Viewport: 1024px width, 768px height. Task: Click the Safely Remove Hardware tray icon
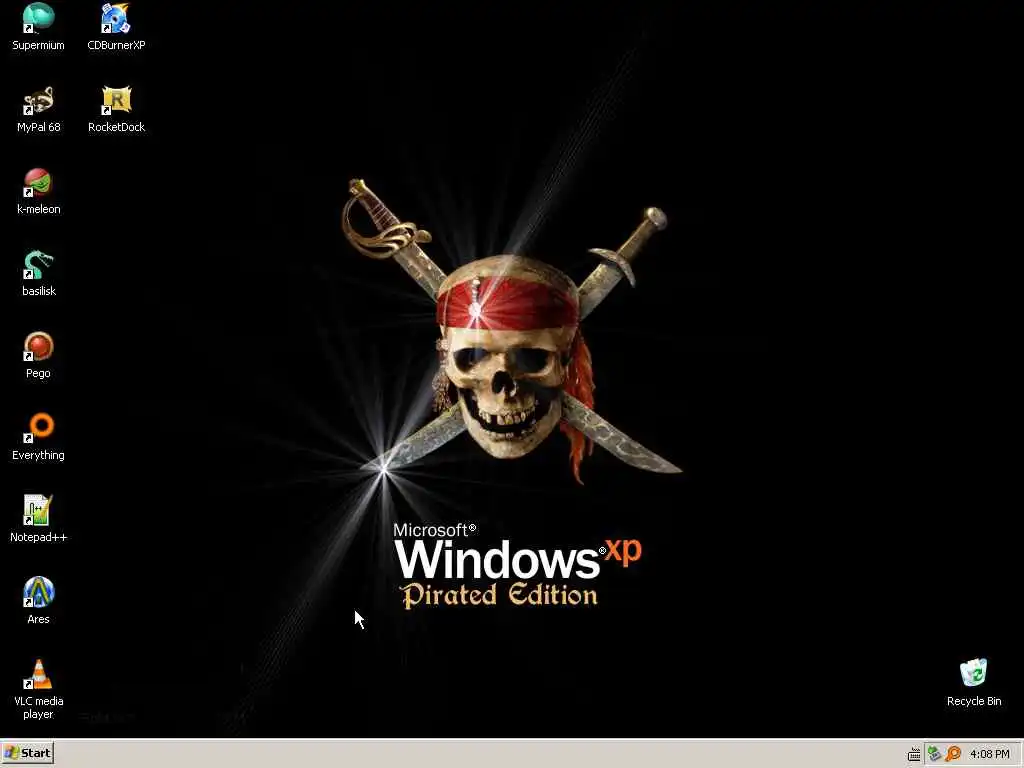point(934,754)
